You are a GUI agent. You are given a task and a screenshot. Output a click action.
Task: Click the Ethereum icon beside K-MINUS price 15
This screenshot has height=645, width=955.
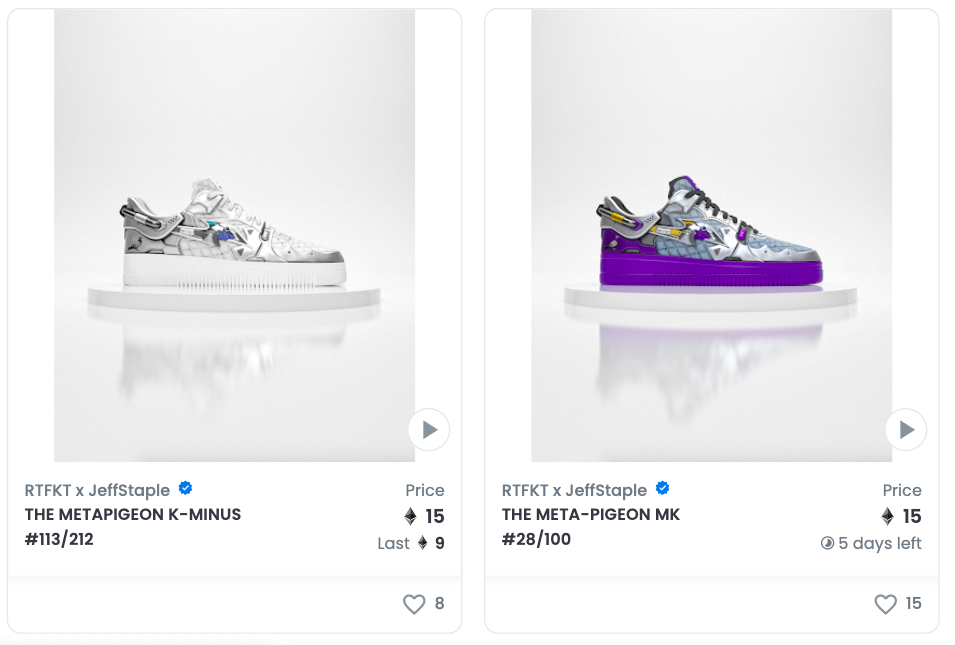[411, 516]
